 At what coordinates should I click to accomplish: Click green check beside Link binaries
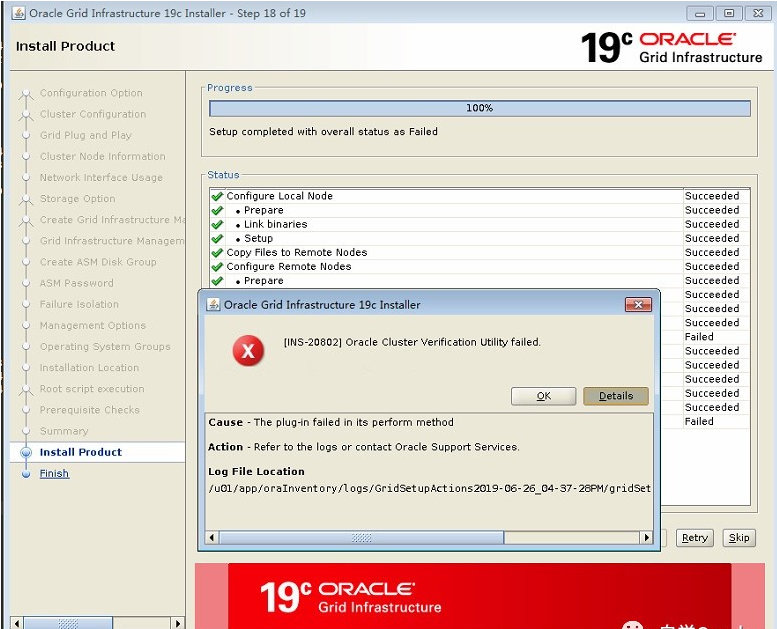(x=217, y=224)
